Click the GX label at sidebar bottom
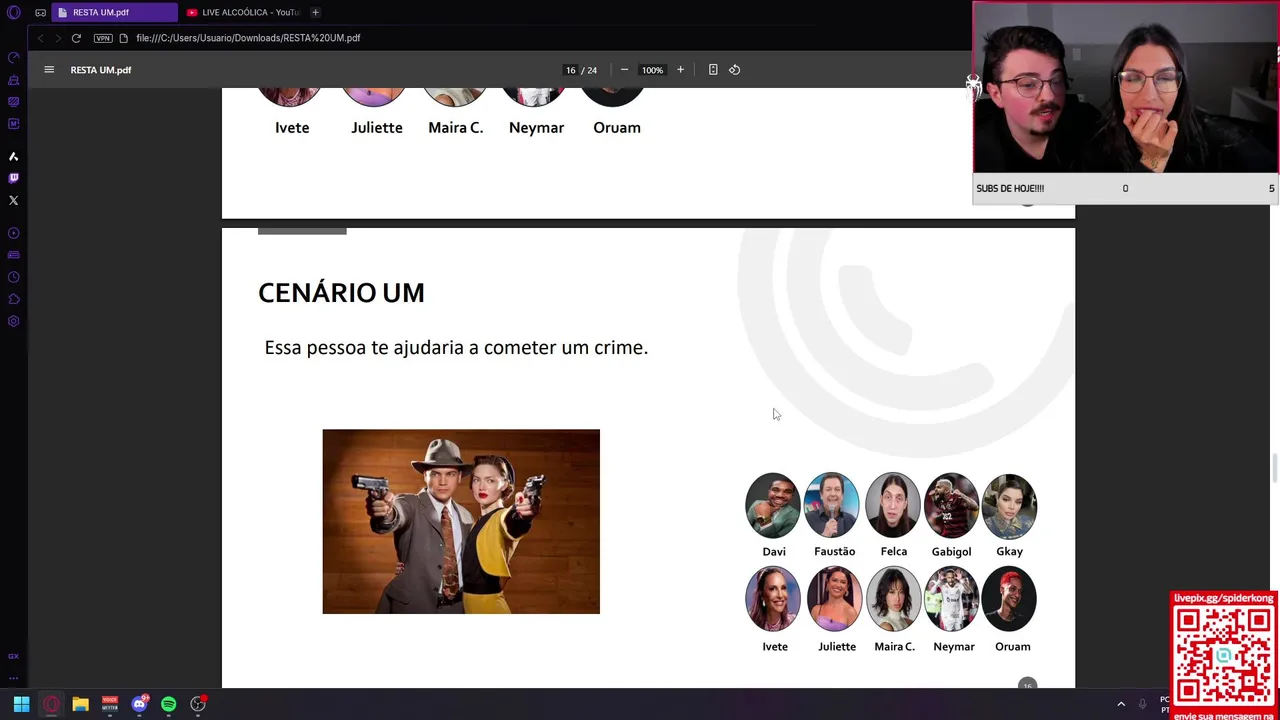Screen dimensions: 1280x720 (13, 656)
